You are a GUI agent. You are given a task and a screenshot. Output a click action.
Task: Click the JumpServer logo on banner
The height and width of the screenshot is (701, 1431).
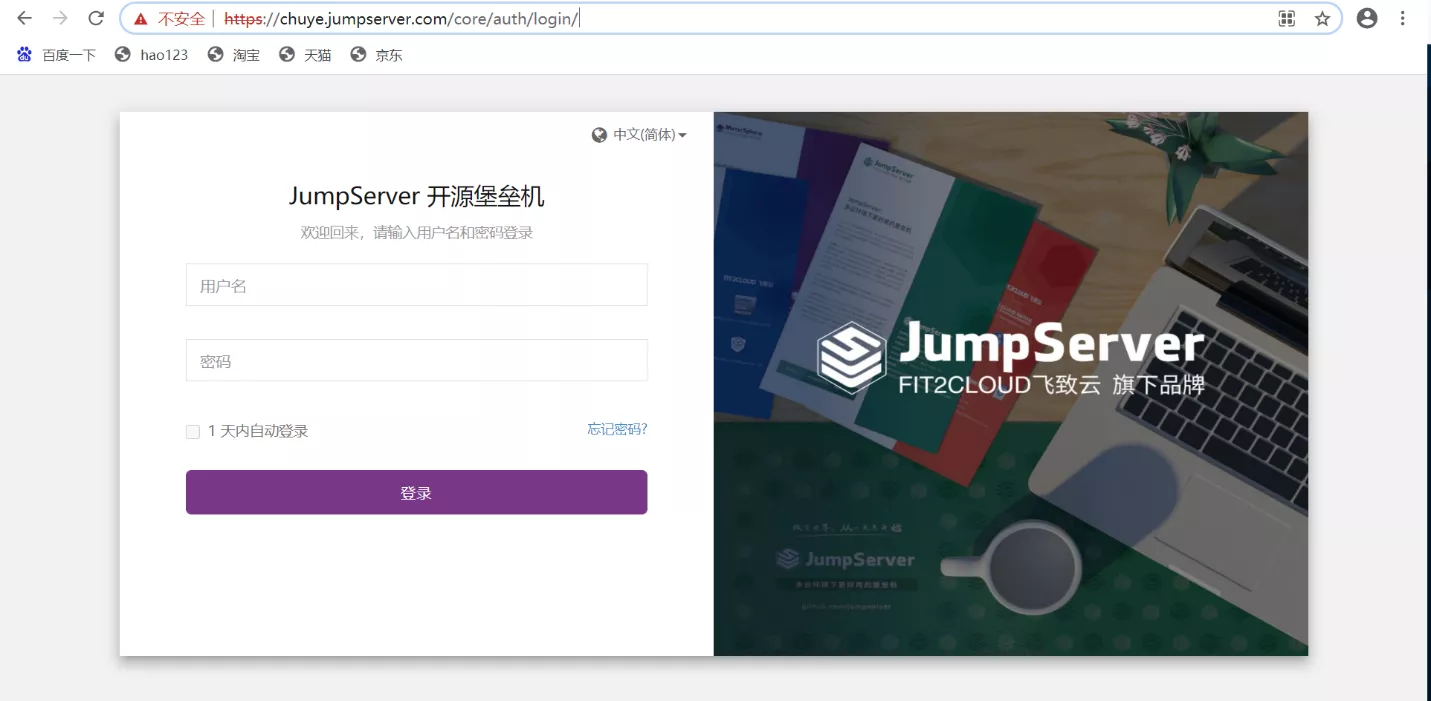click(851, 357)
